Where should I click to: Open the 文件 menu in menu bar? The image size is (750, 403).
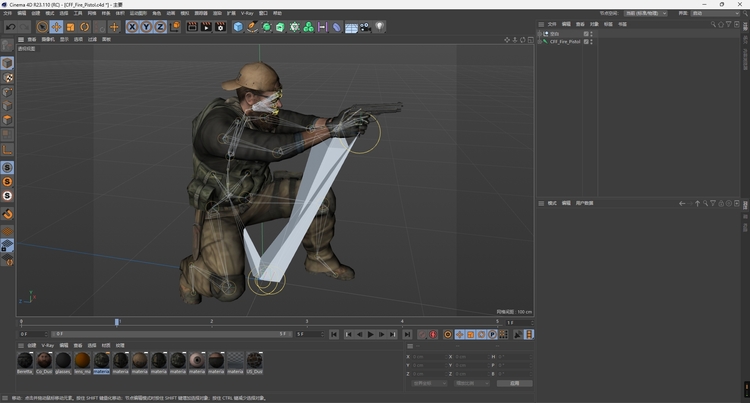[x=8, y=13]
